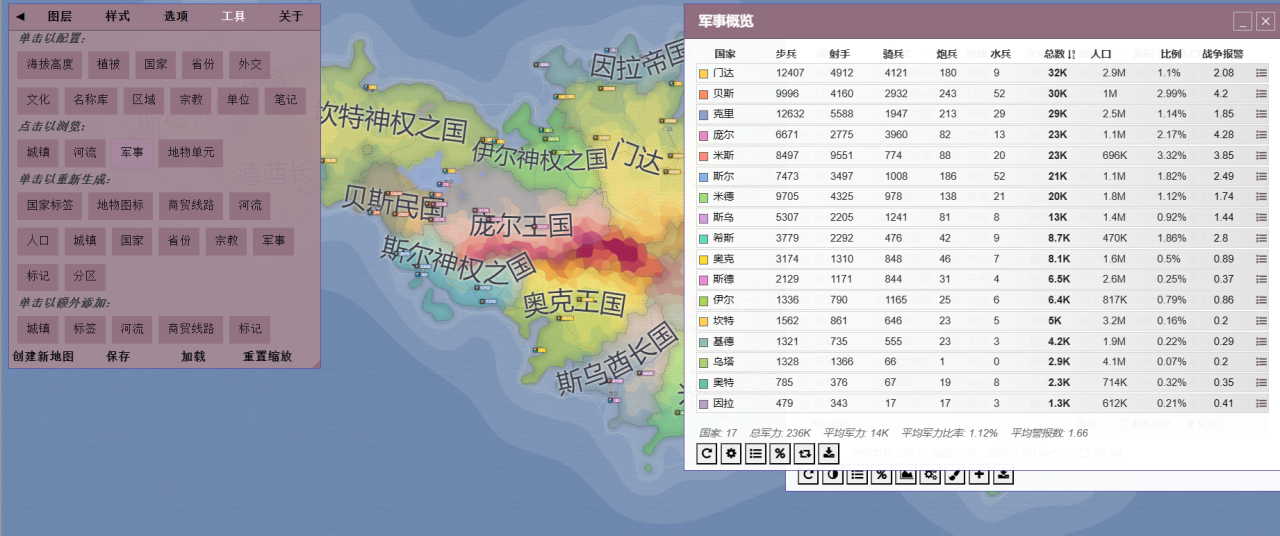Select 克里 blue color swatch

[704, 114]
